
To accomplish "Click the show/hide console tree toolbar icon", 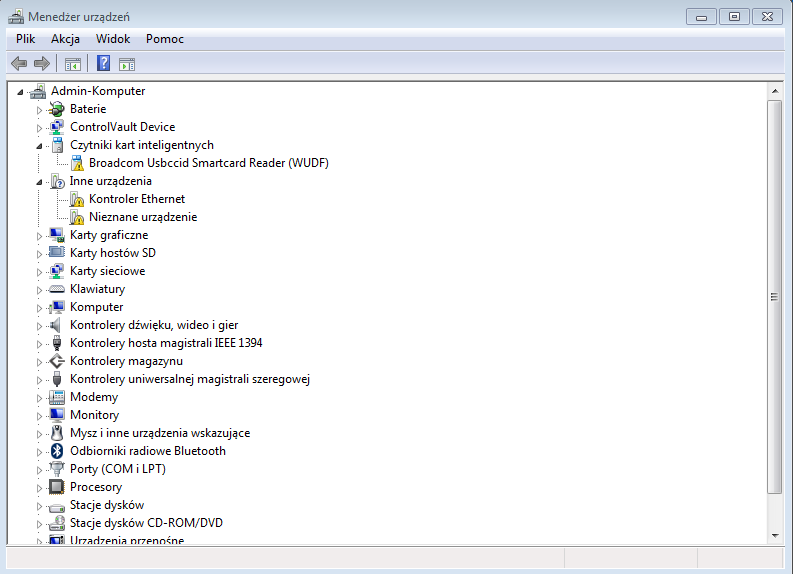I will click(x=72, y=64).
